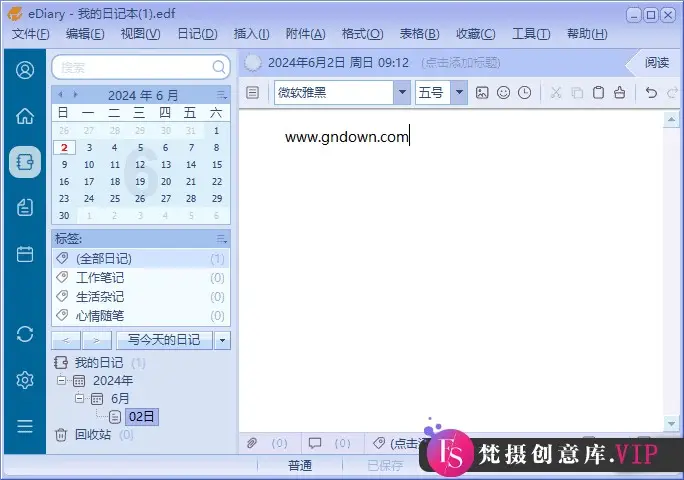Click the format brush icon in toolbar
This screenshot has height=480, width=684.
point(619,93)
